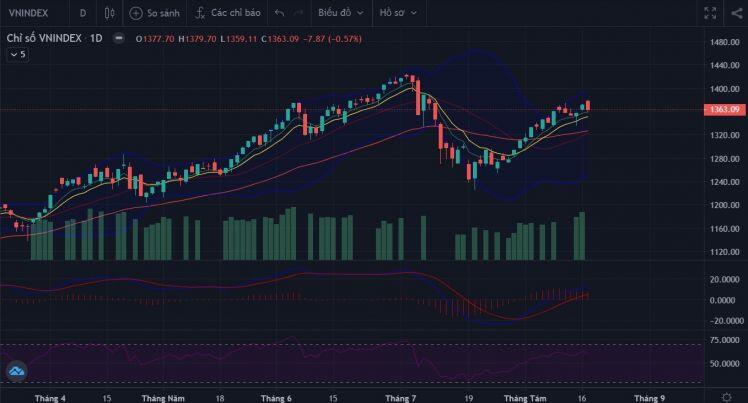
Task: Click the closing price C1363.09 value
Action: 280,39
